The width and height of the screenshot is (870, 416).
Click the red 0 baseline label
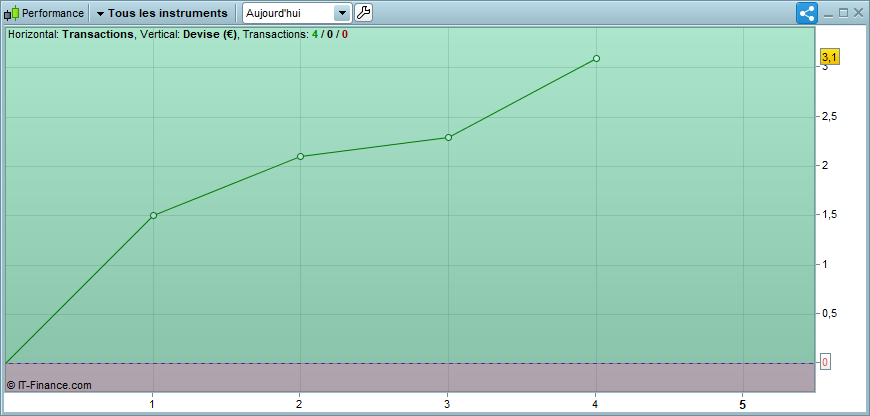825,363
